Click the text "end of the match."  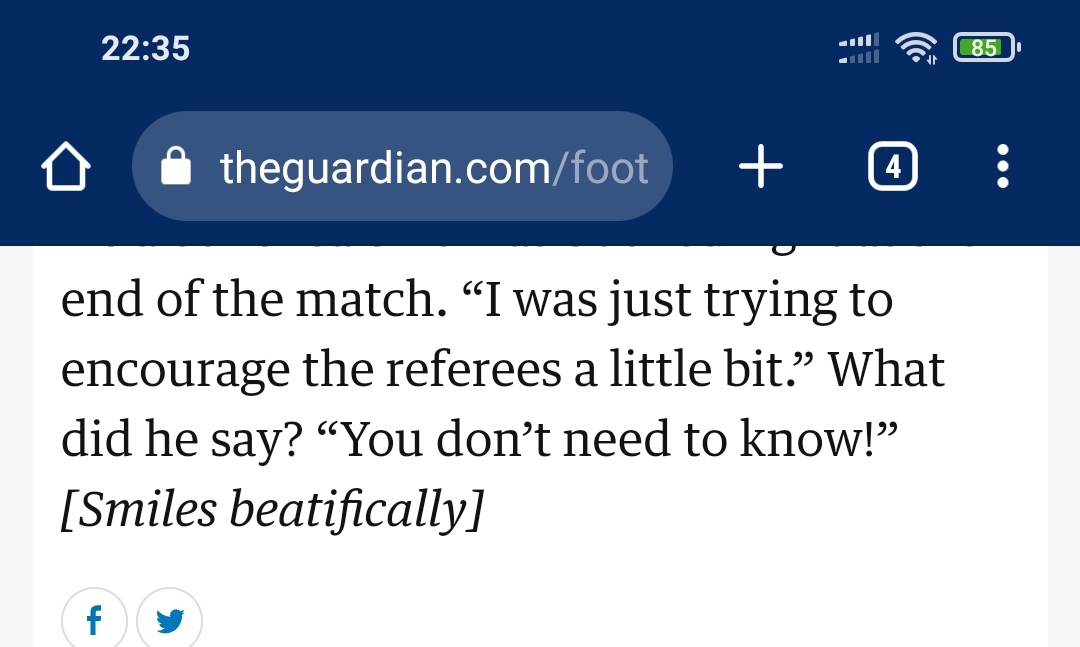(254, 300)
